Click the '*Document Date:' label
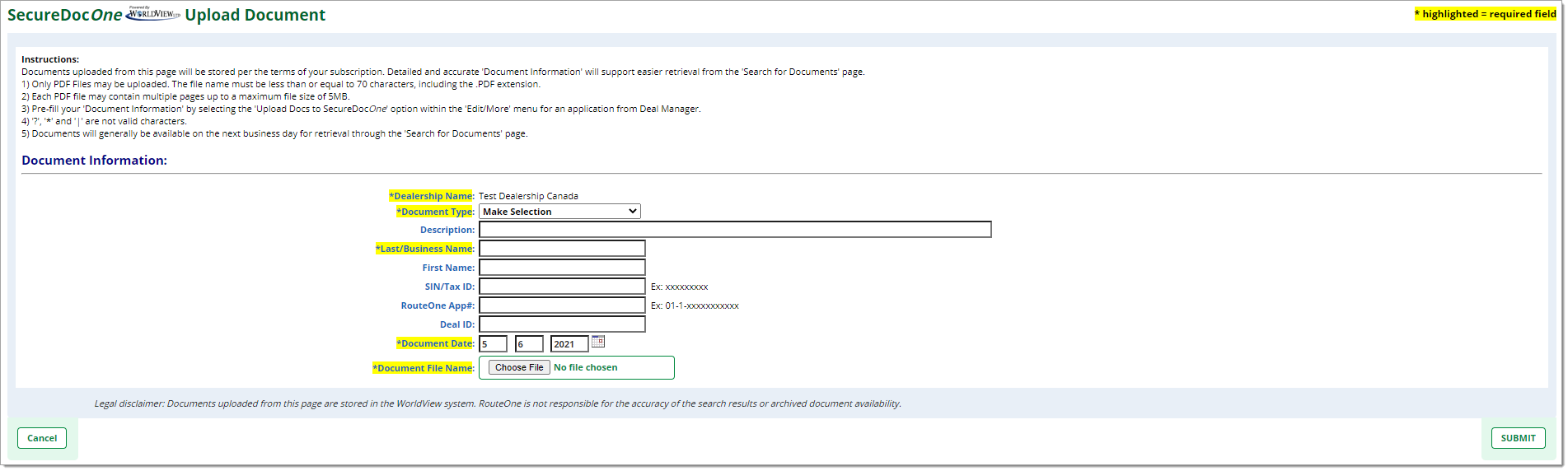This screenshot has width=1568, height=471. click(x=435, y=343)
